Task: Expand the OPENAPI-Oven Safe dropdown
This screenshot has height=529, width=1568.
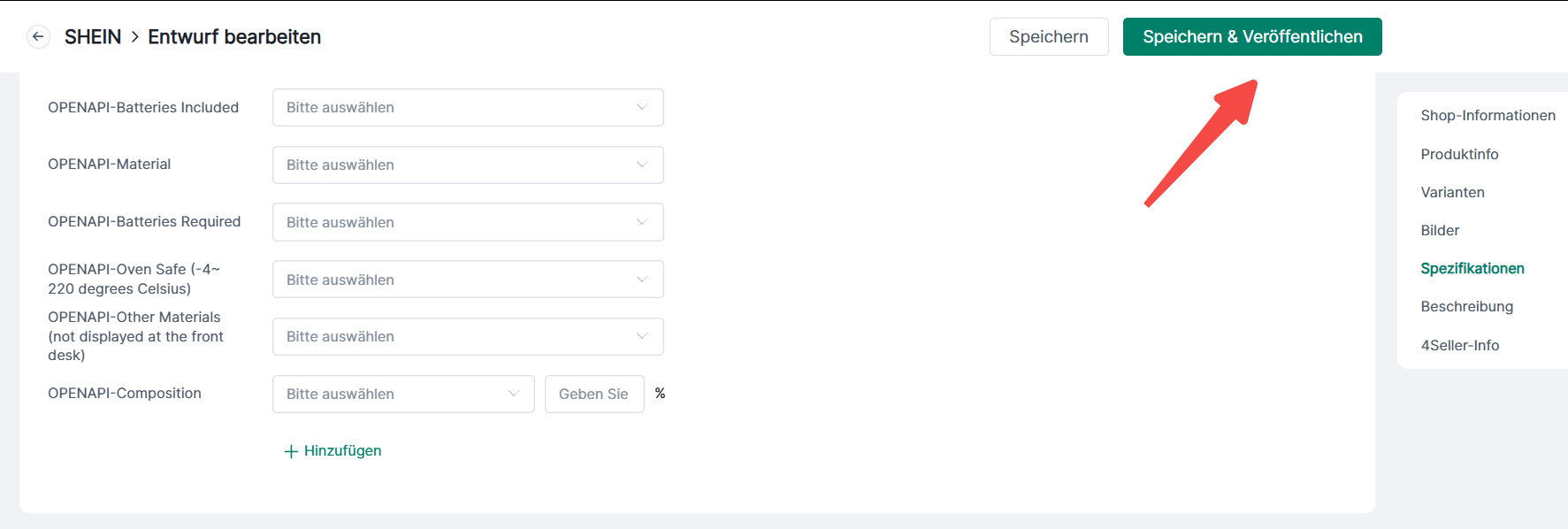Action: 467,280
